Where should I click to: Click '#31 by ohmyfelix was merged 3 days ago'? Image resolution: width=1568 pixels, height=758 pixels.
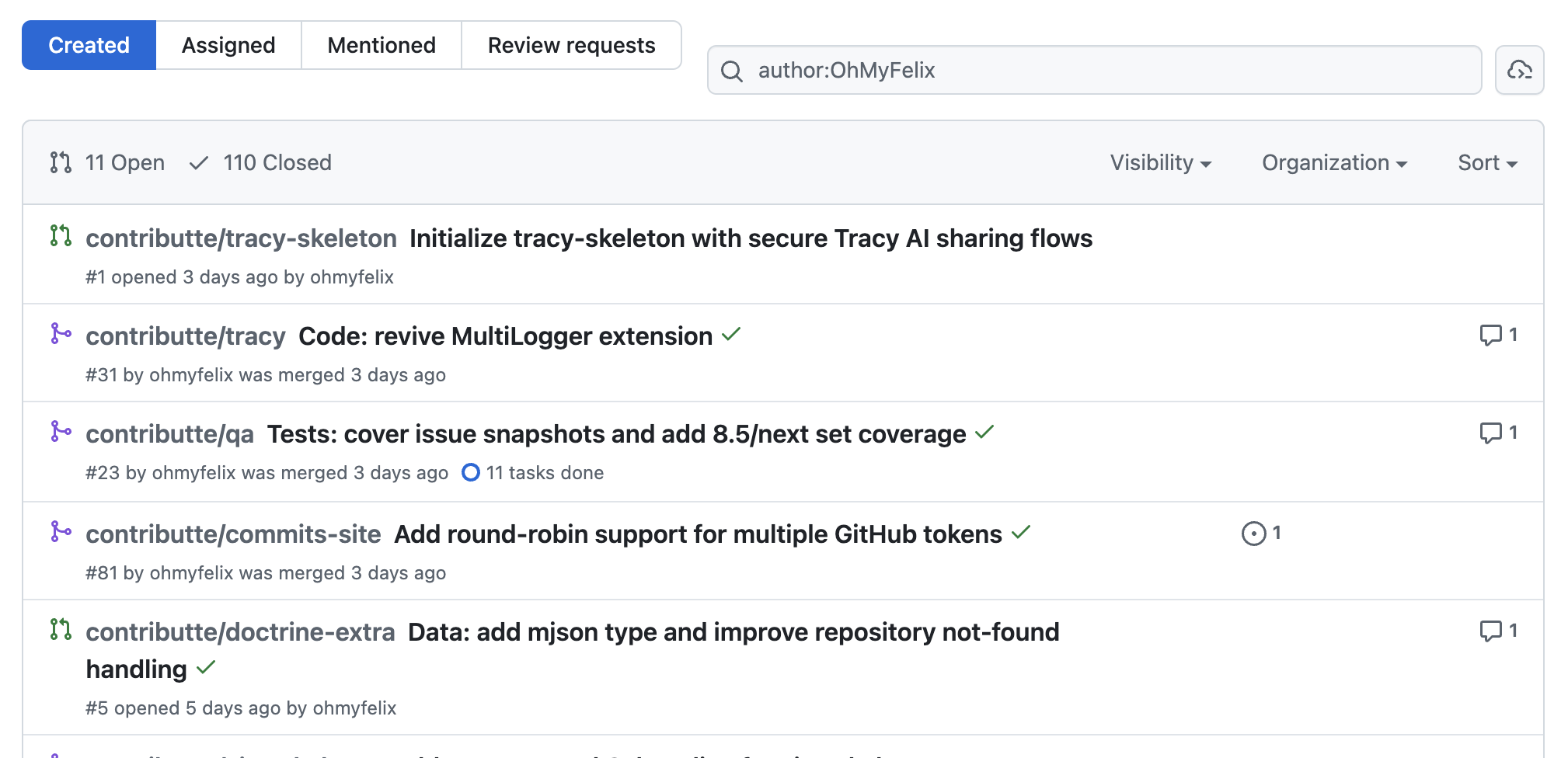266,375
